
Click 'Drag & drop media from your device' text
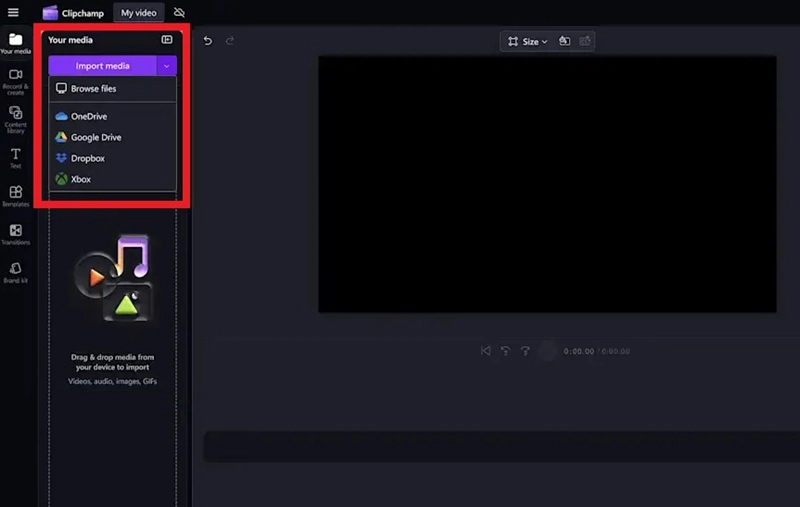tap(113, 362)
